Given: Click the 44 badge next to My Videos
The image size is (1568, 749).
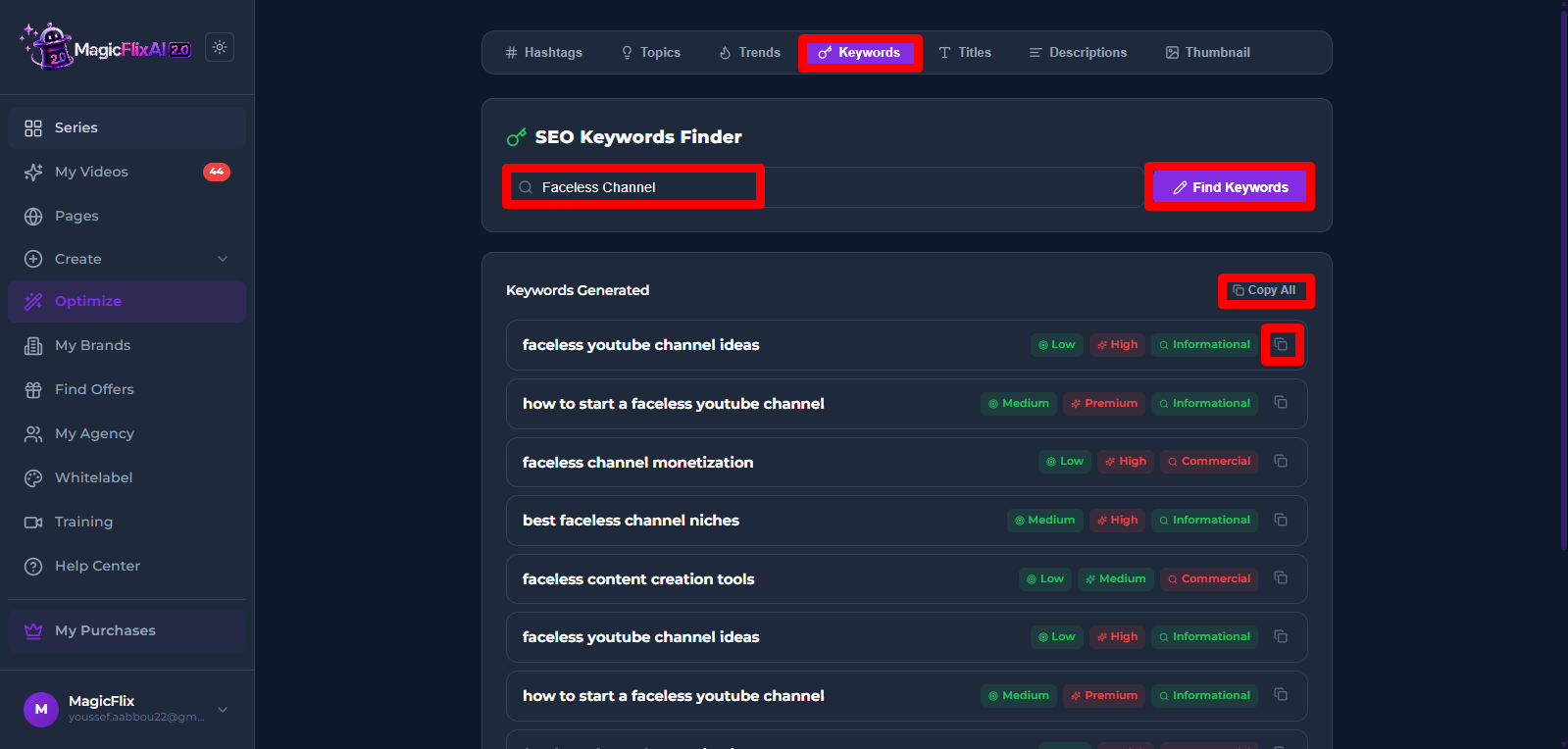Looking at the screenshot, I should pos(217,172).
